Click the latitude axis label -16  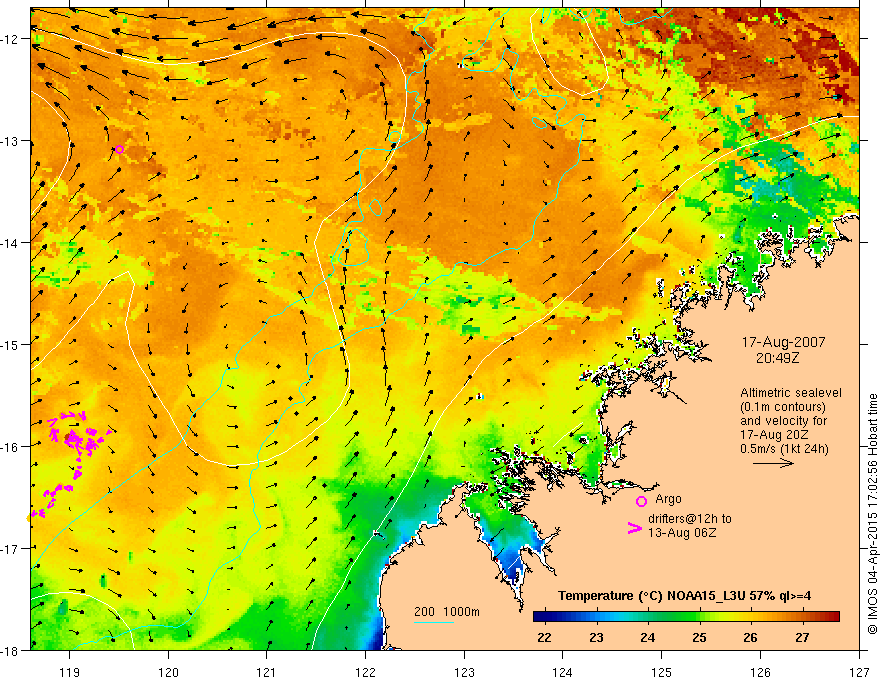click(11, 447)
